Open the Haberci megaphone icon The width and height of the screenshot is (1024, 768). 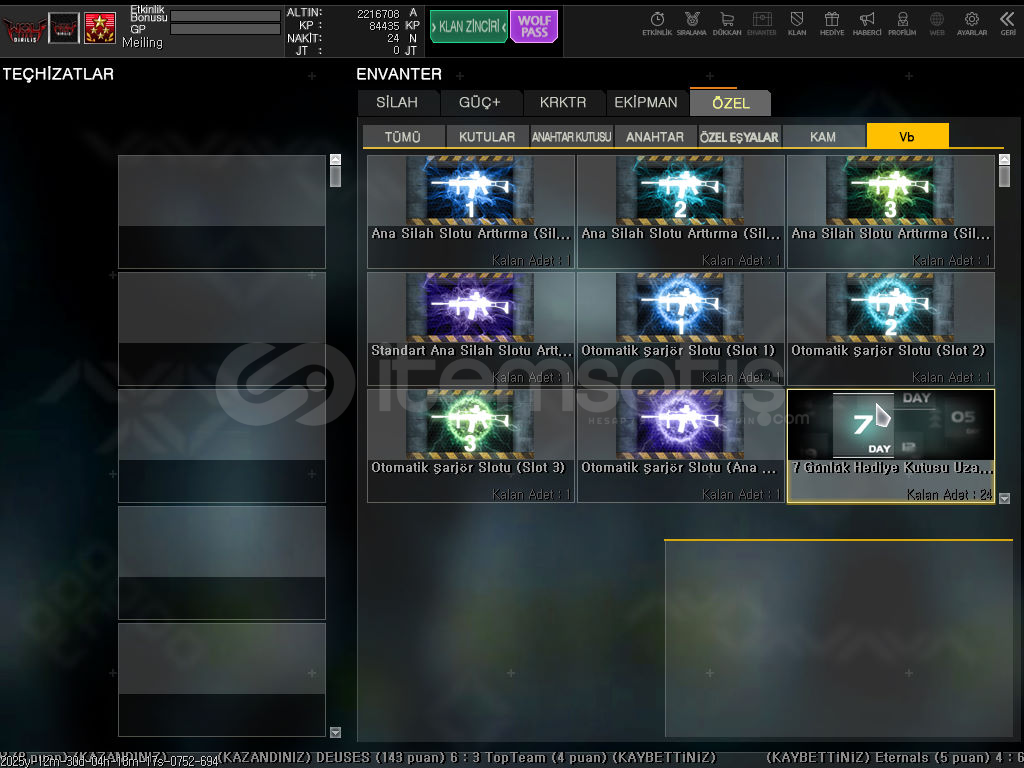tap(867, 22)
